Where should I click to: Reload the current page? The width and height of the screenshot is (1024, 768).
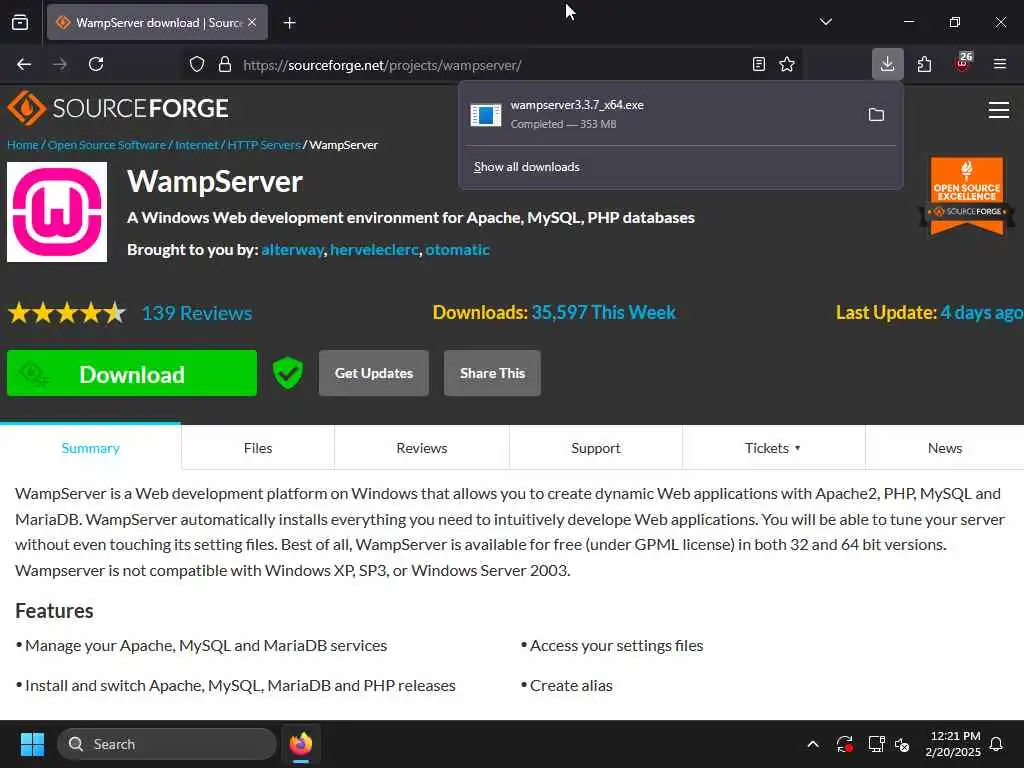point(96,64)
